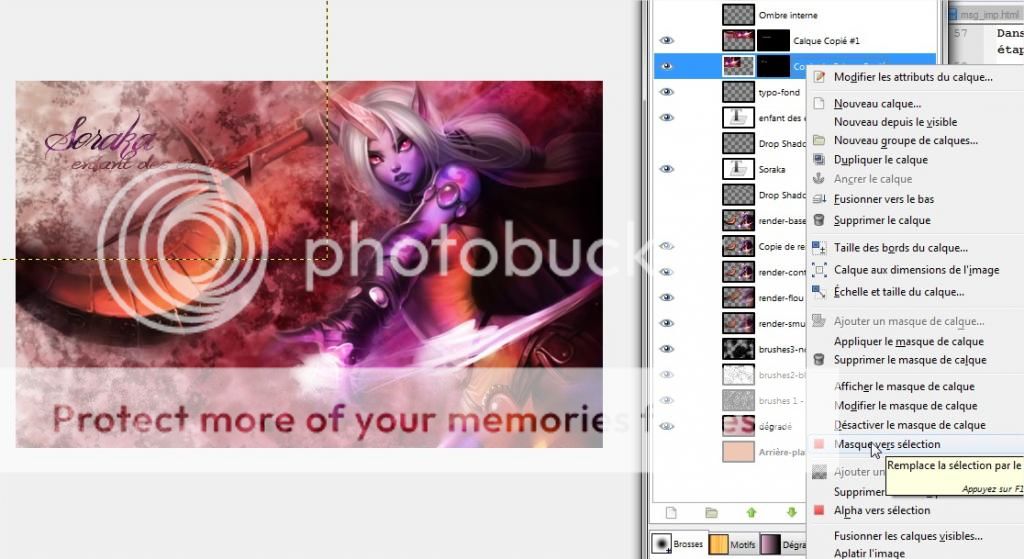
Task: Create a new layer from the panel's bottom bar
Action: pyautogui.click(x=671, y=513)
